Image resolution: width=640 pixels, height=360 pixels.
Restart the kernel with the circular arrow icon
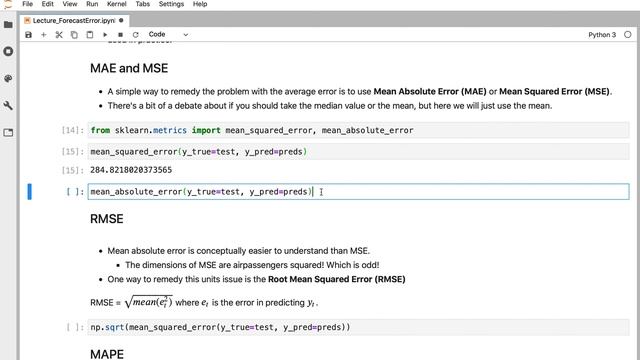[136, 35]
